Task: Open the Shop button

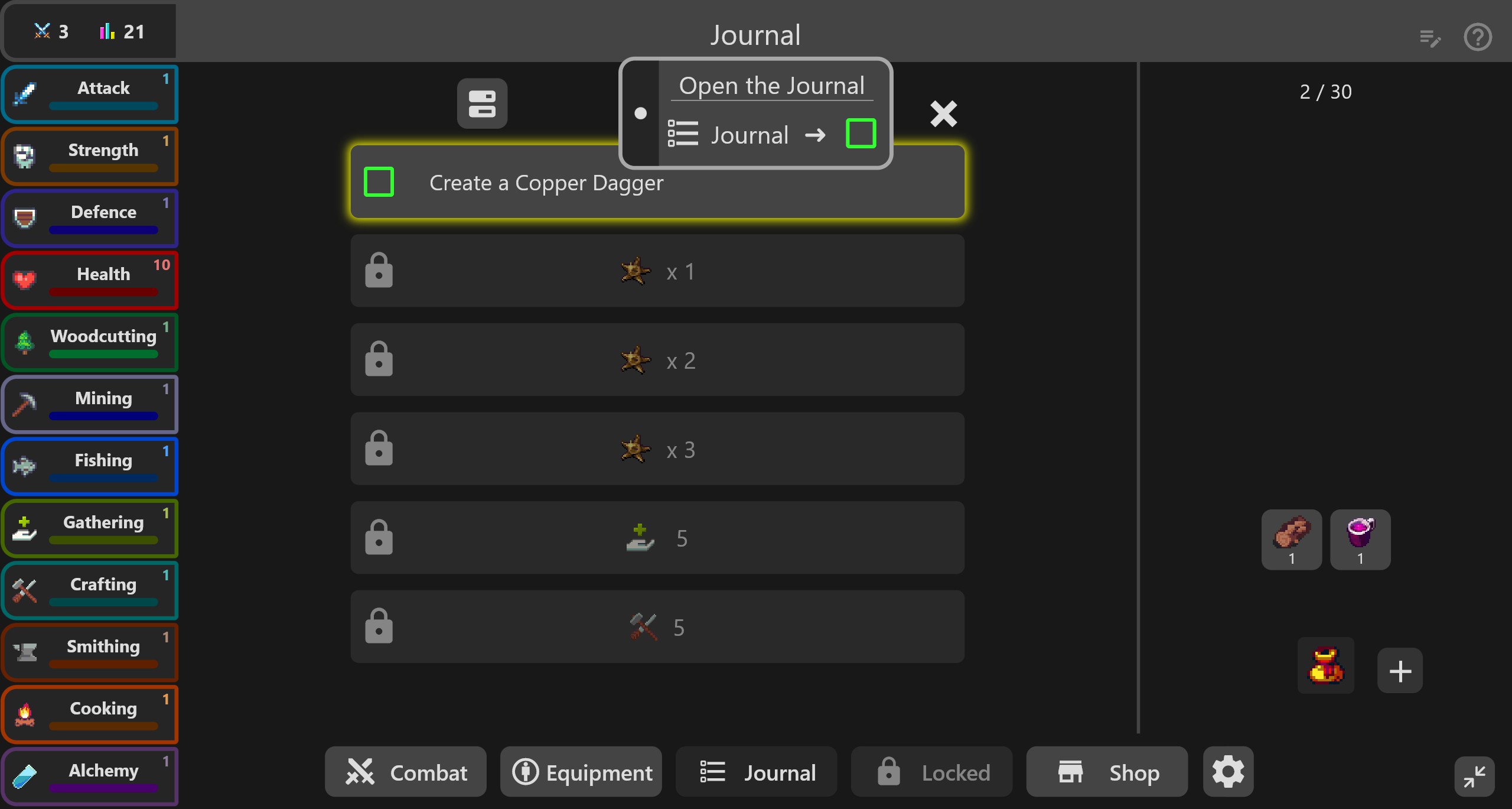Action: point(1107,772)
